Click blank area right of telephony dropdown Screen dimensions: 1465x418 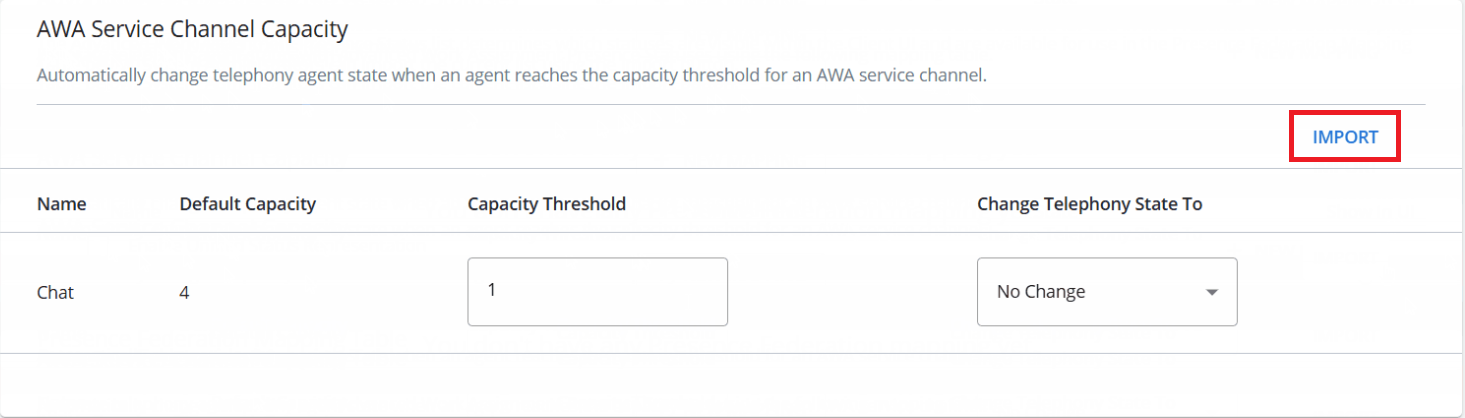(x=1340, y=293)
